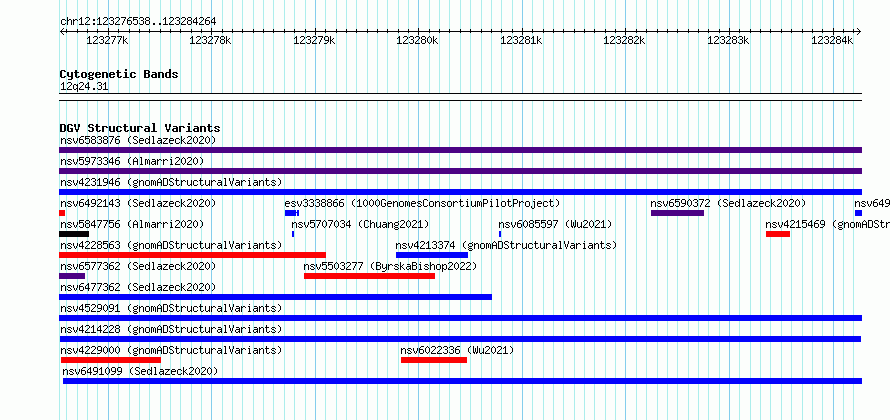The image size is (890, 420).
Task: Click the 123277k ruler position
Action: coord(107,40)
